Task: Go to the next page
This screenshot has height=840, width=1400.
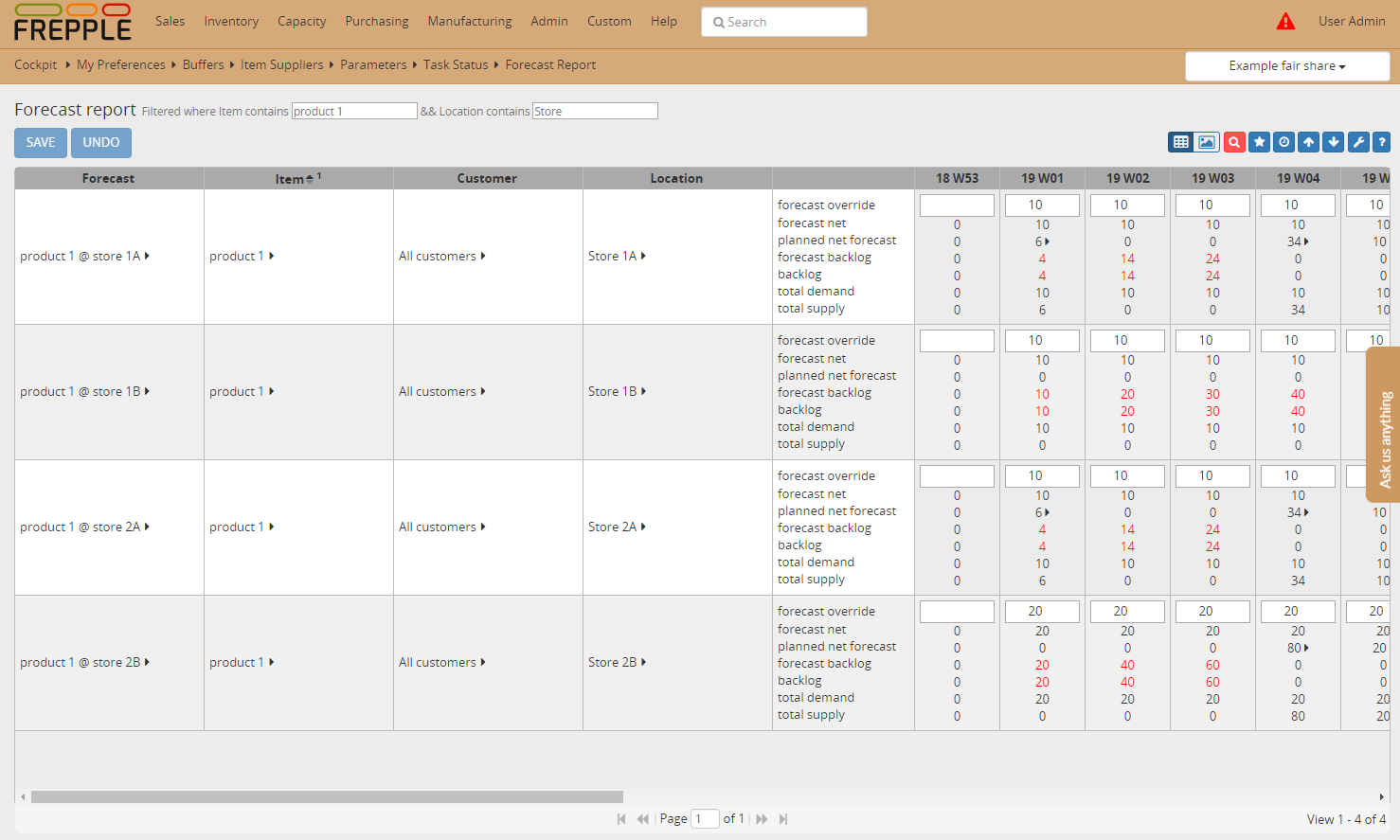Action: (x=762, y=818)
